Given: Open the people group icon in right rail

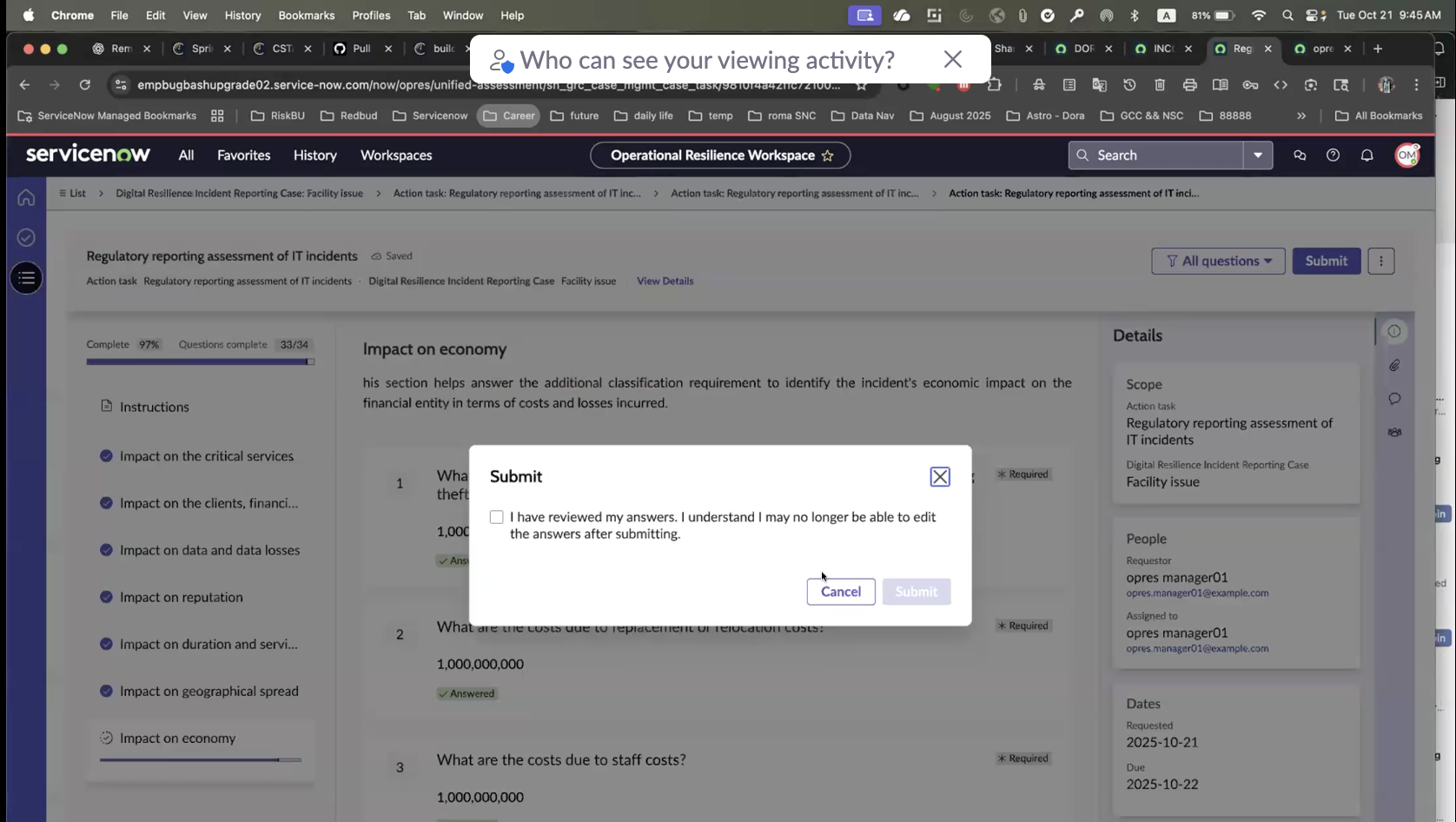Looking at the screenshot, I should [1394, 432].
